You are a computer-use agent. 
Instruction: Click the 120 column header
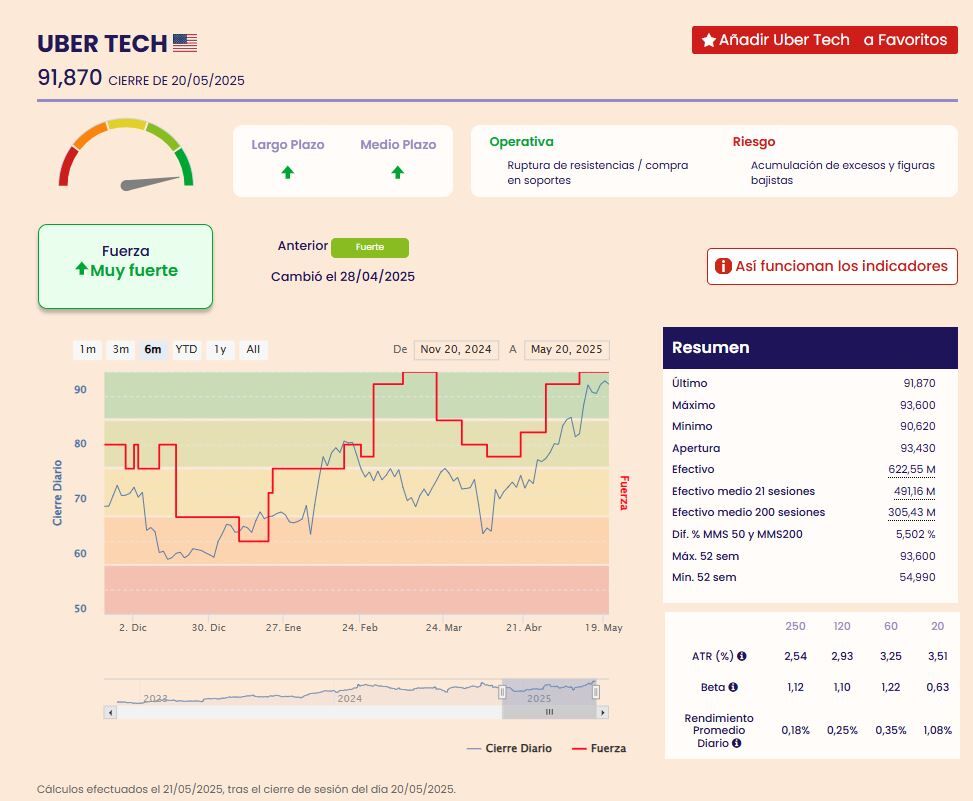(x=842, y=626)
